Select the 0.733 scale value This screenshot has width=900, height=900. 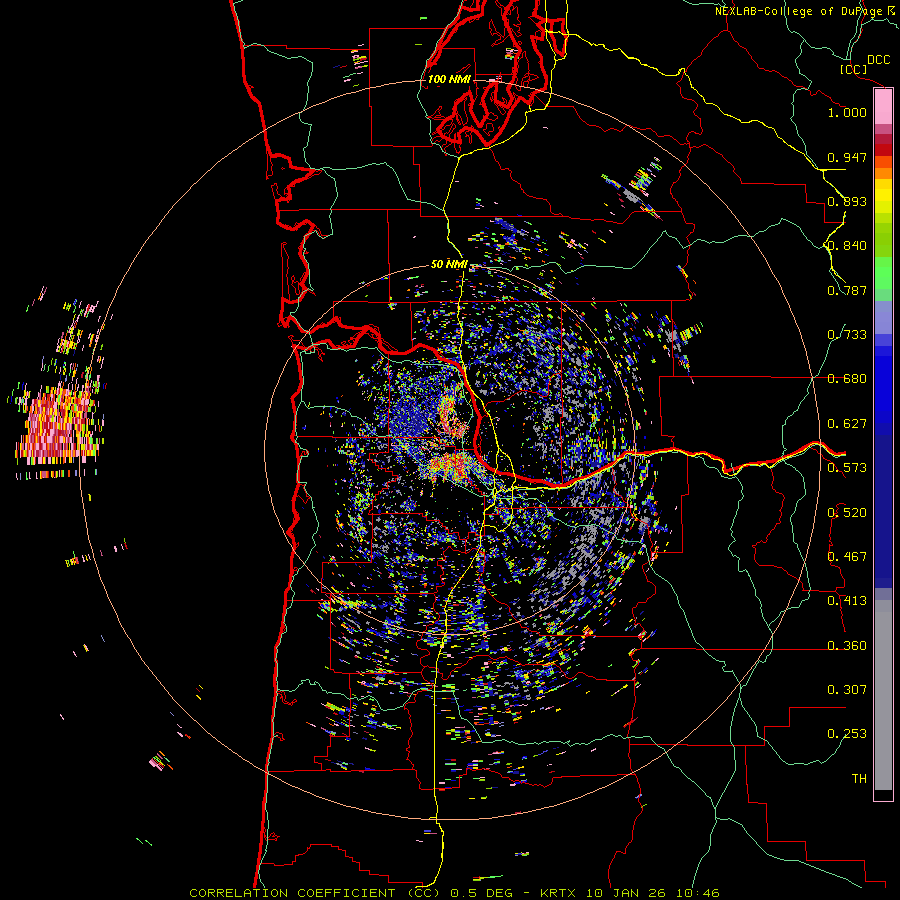(x=847, y=335)
